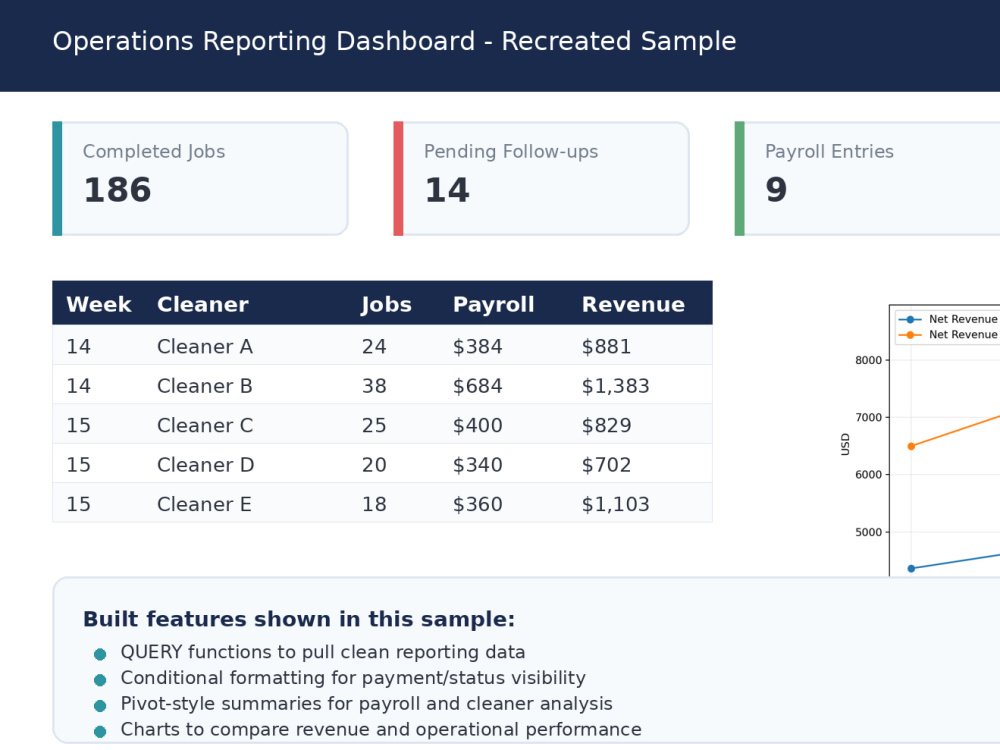
Task: Click the green accent bar on Payroll Entries
Action: point(740,179)
